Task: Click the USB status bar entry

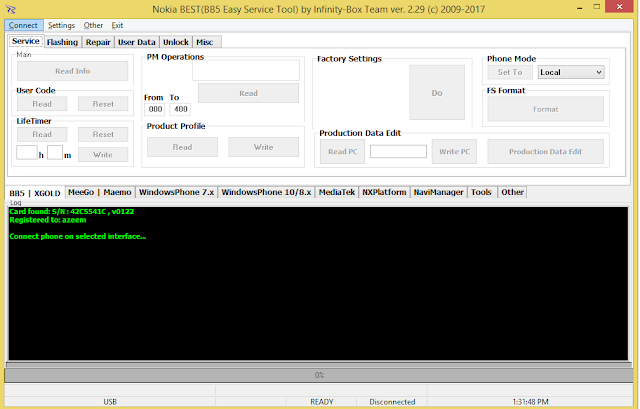Action: coord(110,402)
